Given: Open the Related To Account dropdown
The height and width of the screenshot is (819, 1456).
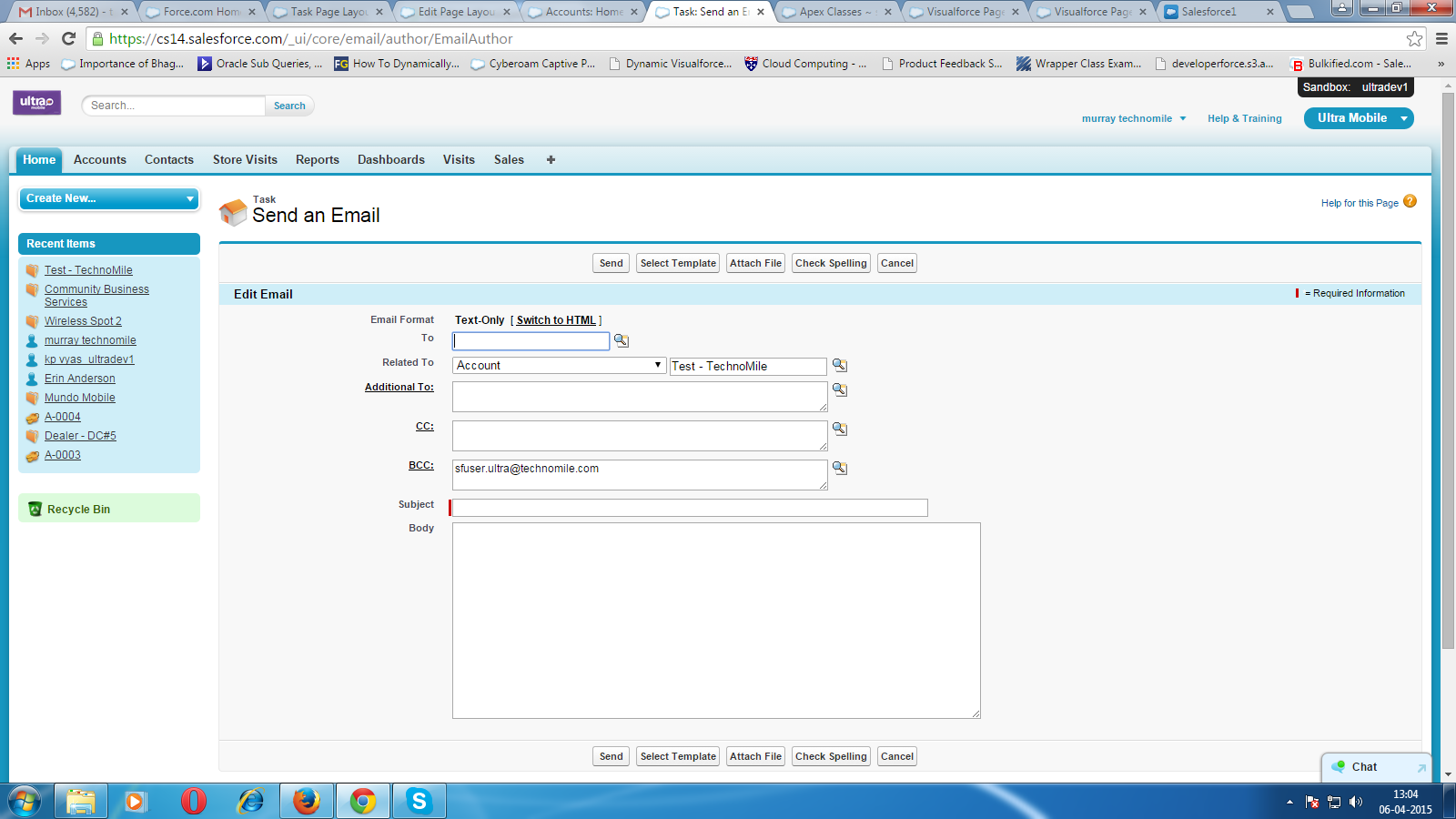Looking at the screenshot, I should point(559,365).
